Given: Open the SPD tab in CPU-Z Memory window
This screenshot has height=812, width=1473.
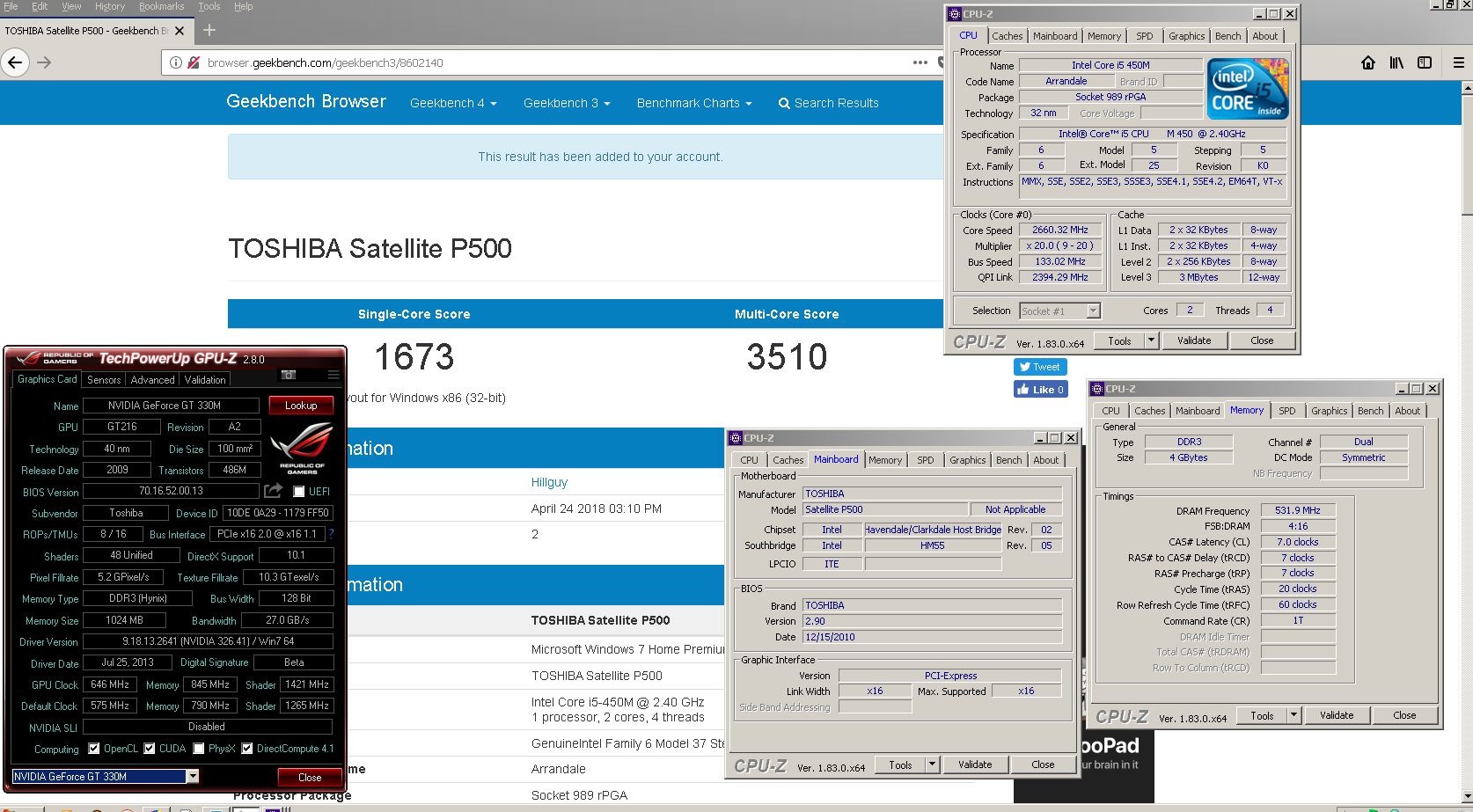Looking at the screenshot, I should [1287, 411].
